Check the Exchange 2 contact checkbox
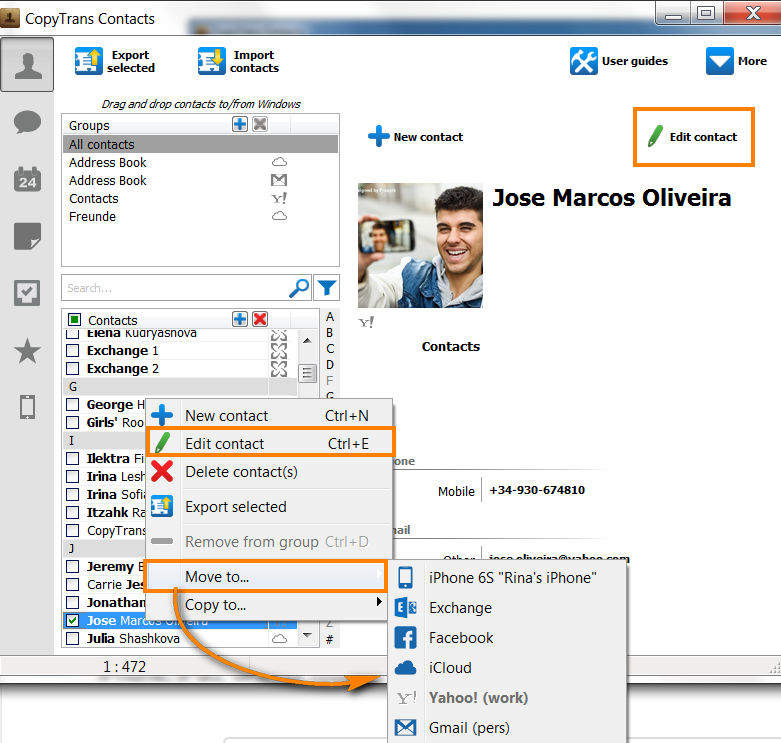 (x=73, y=369)
